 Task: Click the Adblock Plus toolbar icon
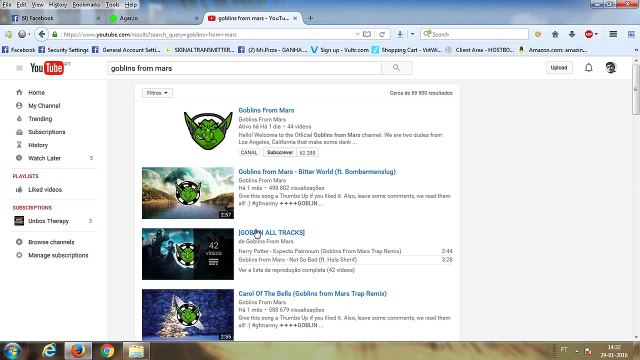click(589, 34)
